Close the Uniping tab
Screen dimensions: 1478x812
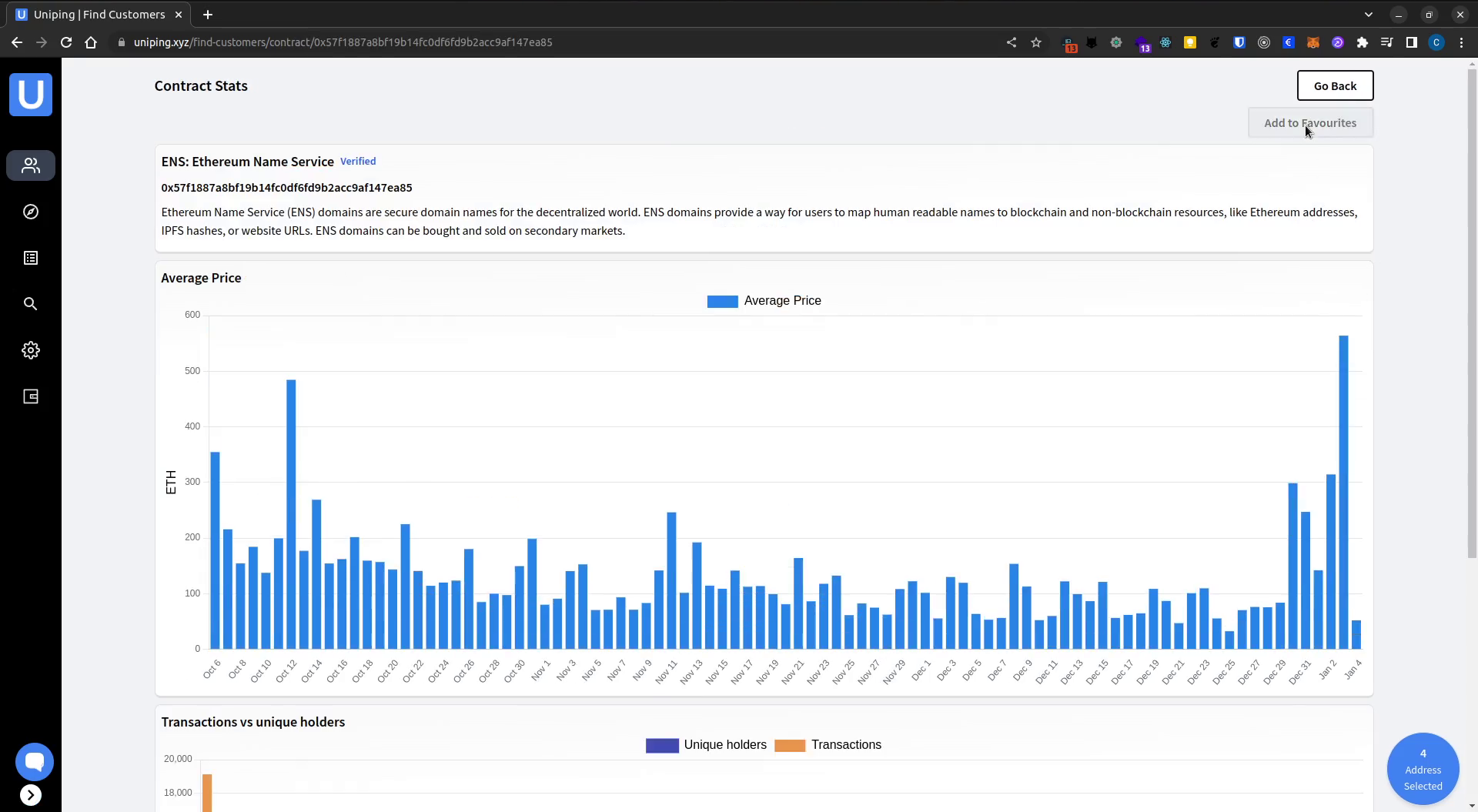click(179, 14)
